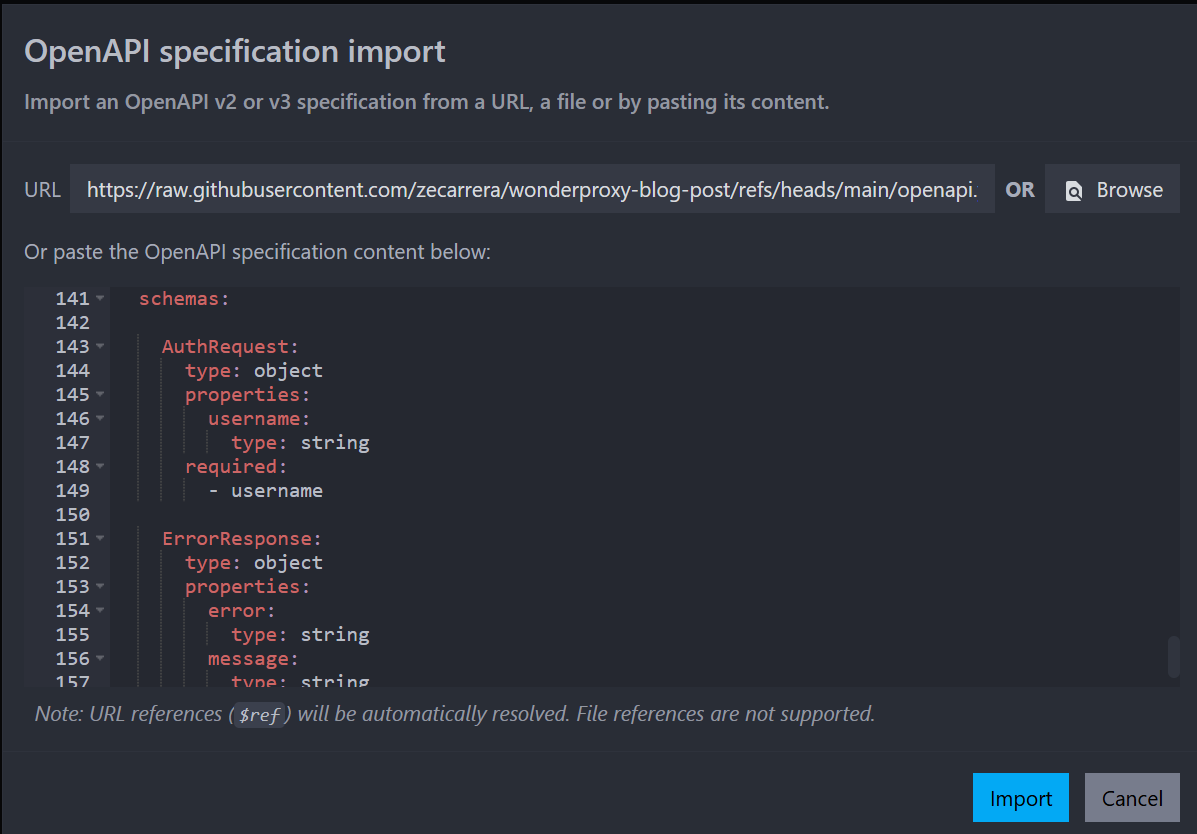Image resolution: width=1197 pixels, height=834 pixels.
Task: Click 'type: string' on line 155
Action: pos(300,634)
